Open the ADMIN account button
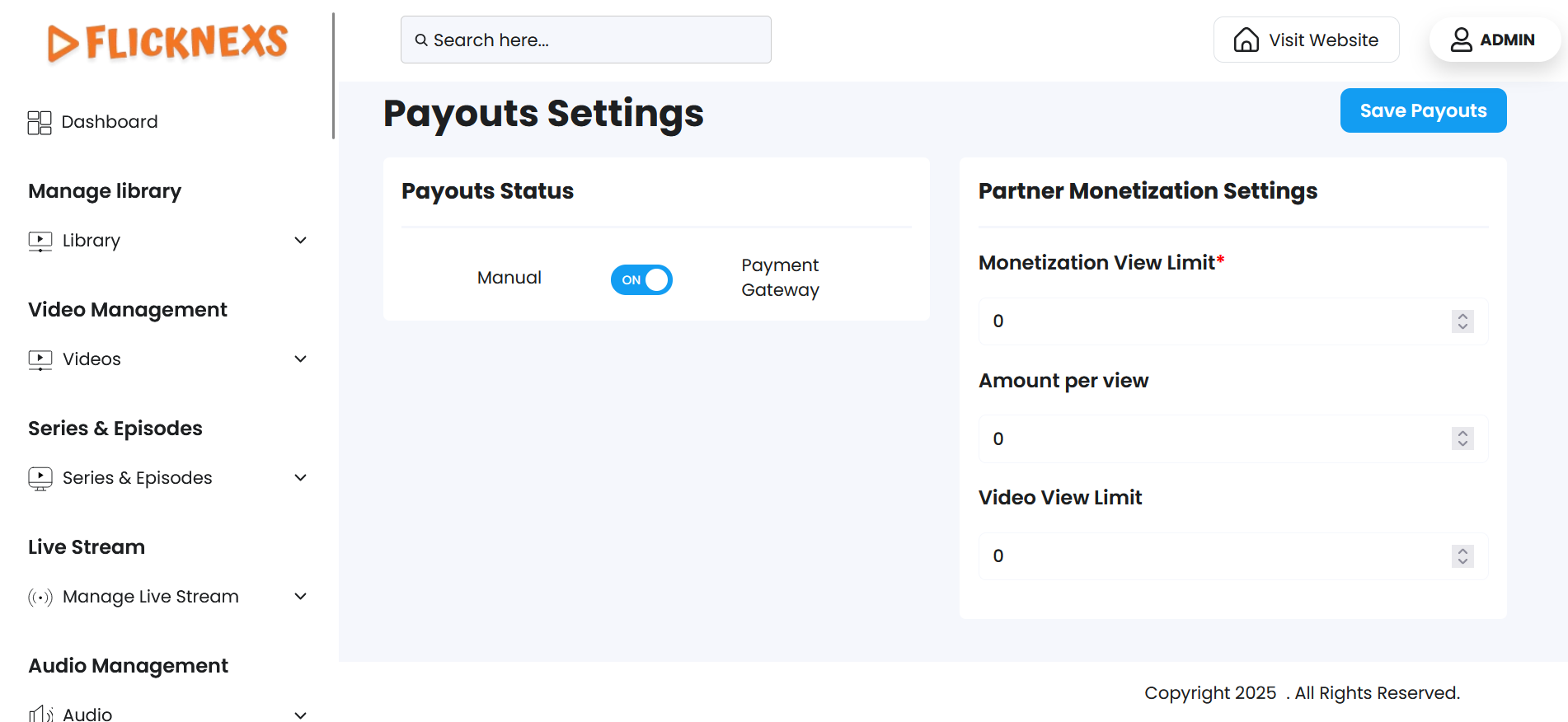Viewport: 1568px width, 722px height. point(1493,40)
